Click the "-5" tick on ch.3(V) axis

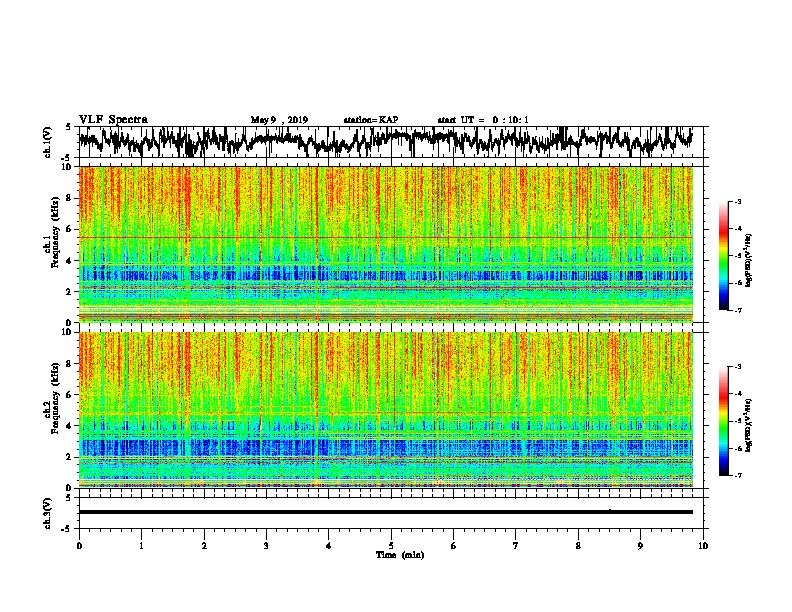click(68, 529)
